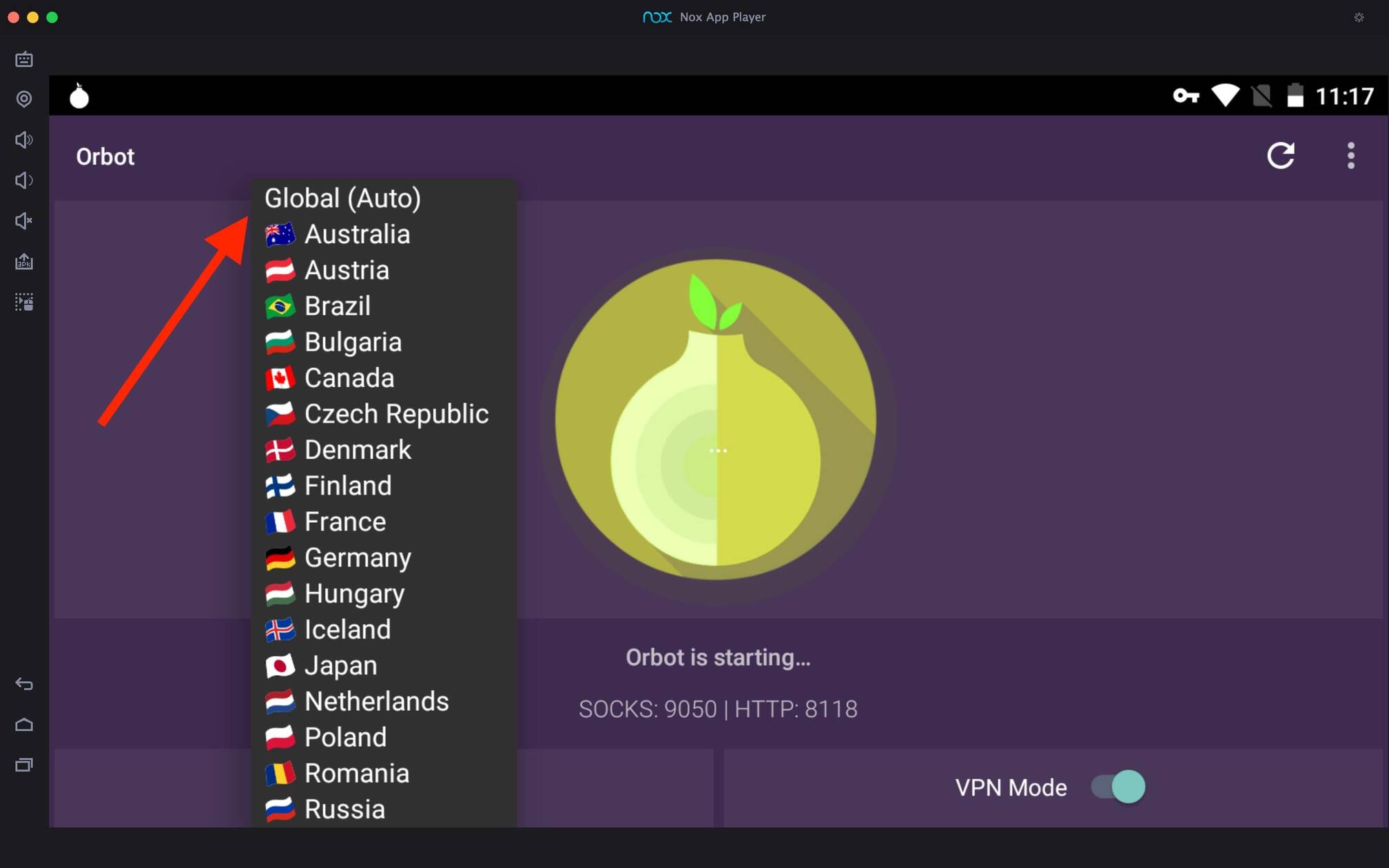1389x868 pixels.
Task: Toggle WiFi indicator in status bar
Action: point(1224,95)
